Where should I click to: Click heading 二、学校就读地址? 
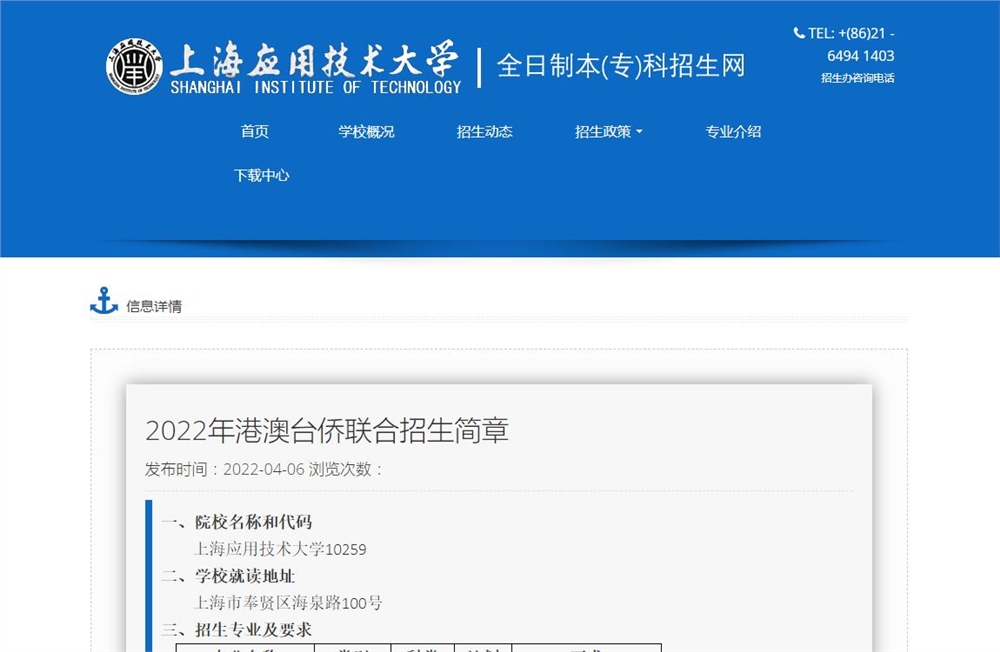[x=228, y=576]
